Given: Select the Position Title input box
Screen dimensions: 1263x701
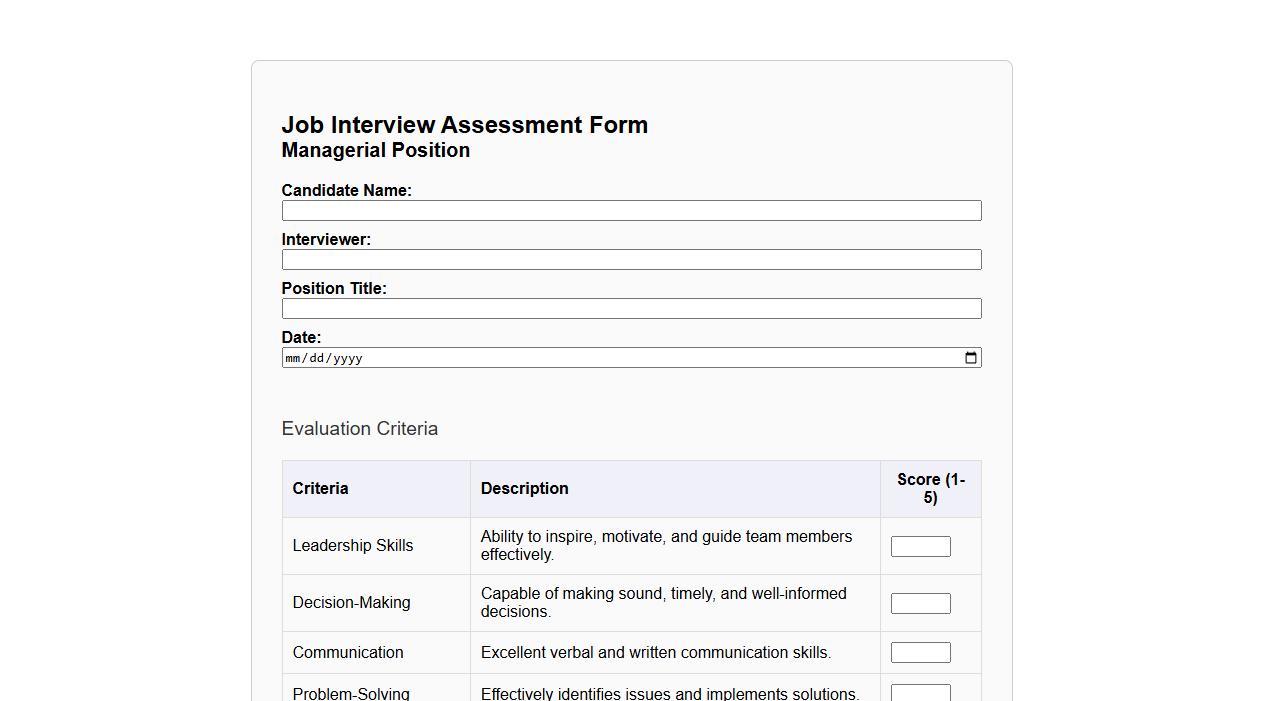Looking at the screenshot, I should (631, 308).
